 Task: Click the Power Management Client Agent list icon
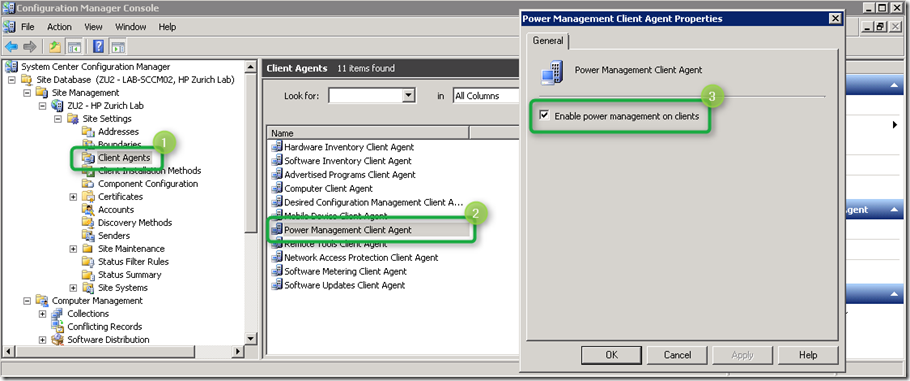pyautogui.click(x=277, y=230)
